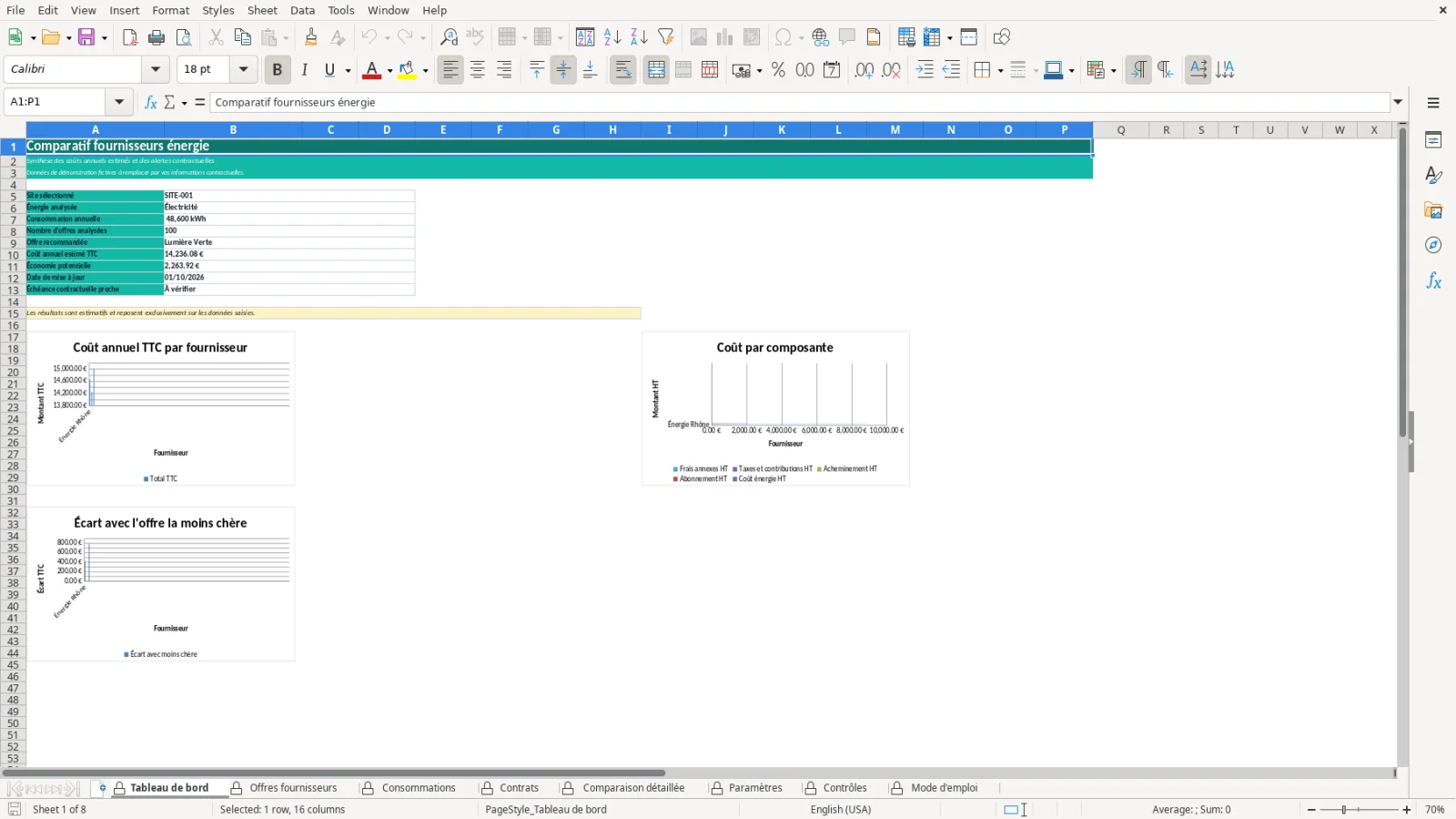Format cell as percent
The height and width of the screenshot is (819, 1456).
click(778, 70)
